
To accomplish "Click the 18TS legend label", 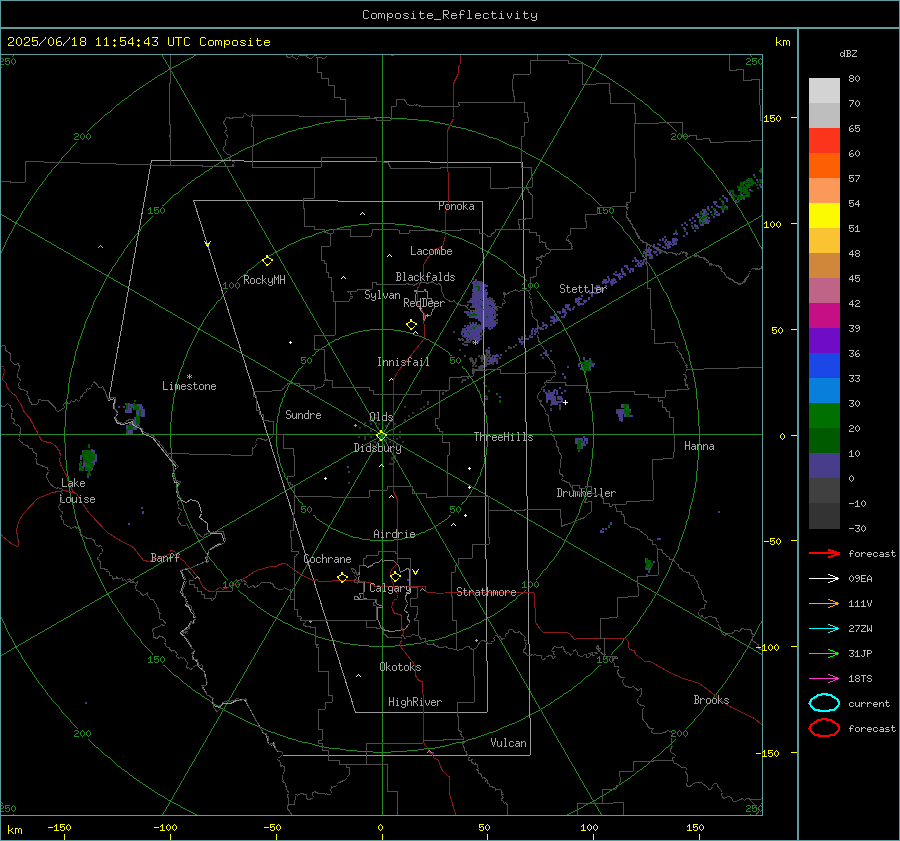I will (x=860, y=679).
